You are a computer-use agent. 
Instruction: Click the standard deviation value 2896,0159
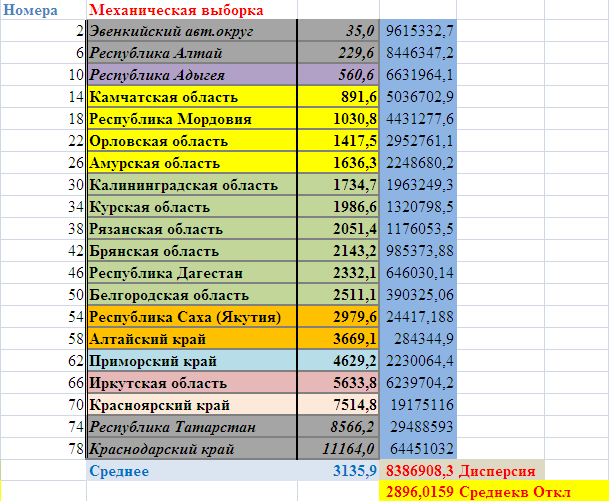coord(418,491)
